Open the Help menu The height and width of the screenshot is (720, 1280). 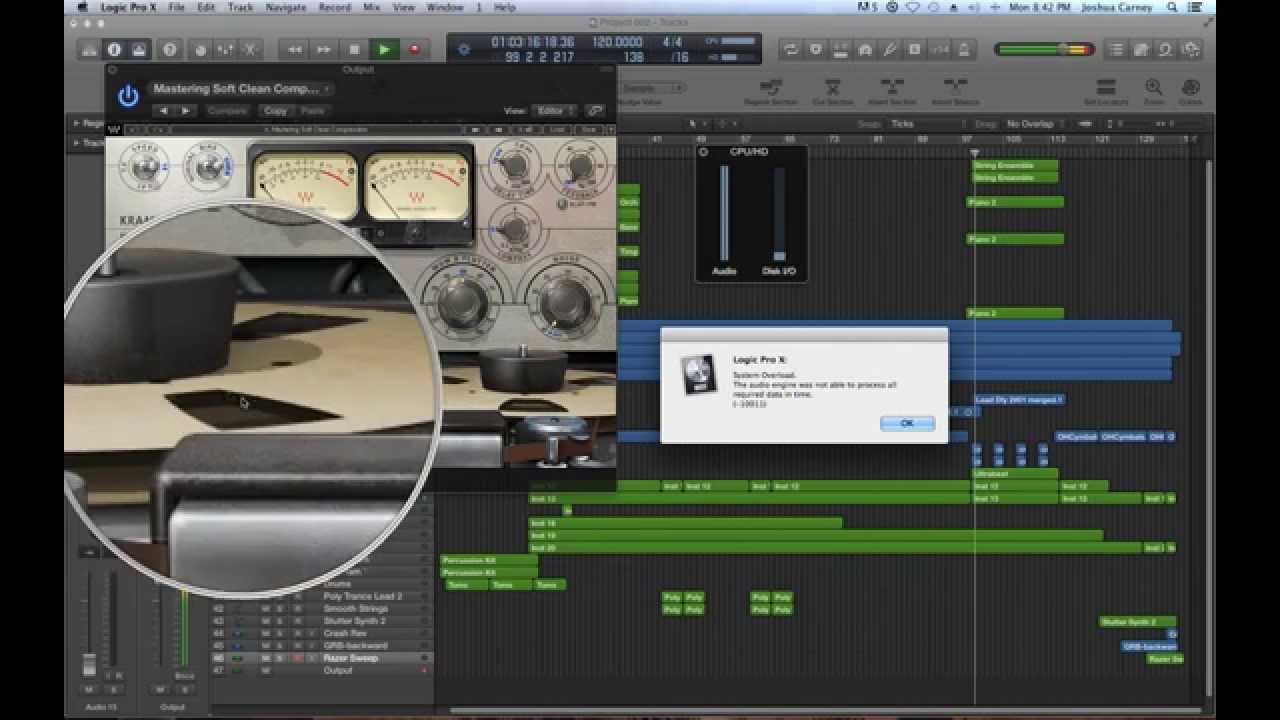pyautogui.click(x=505, y=7)
